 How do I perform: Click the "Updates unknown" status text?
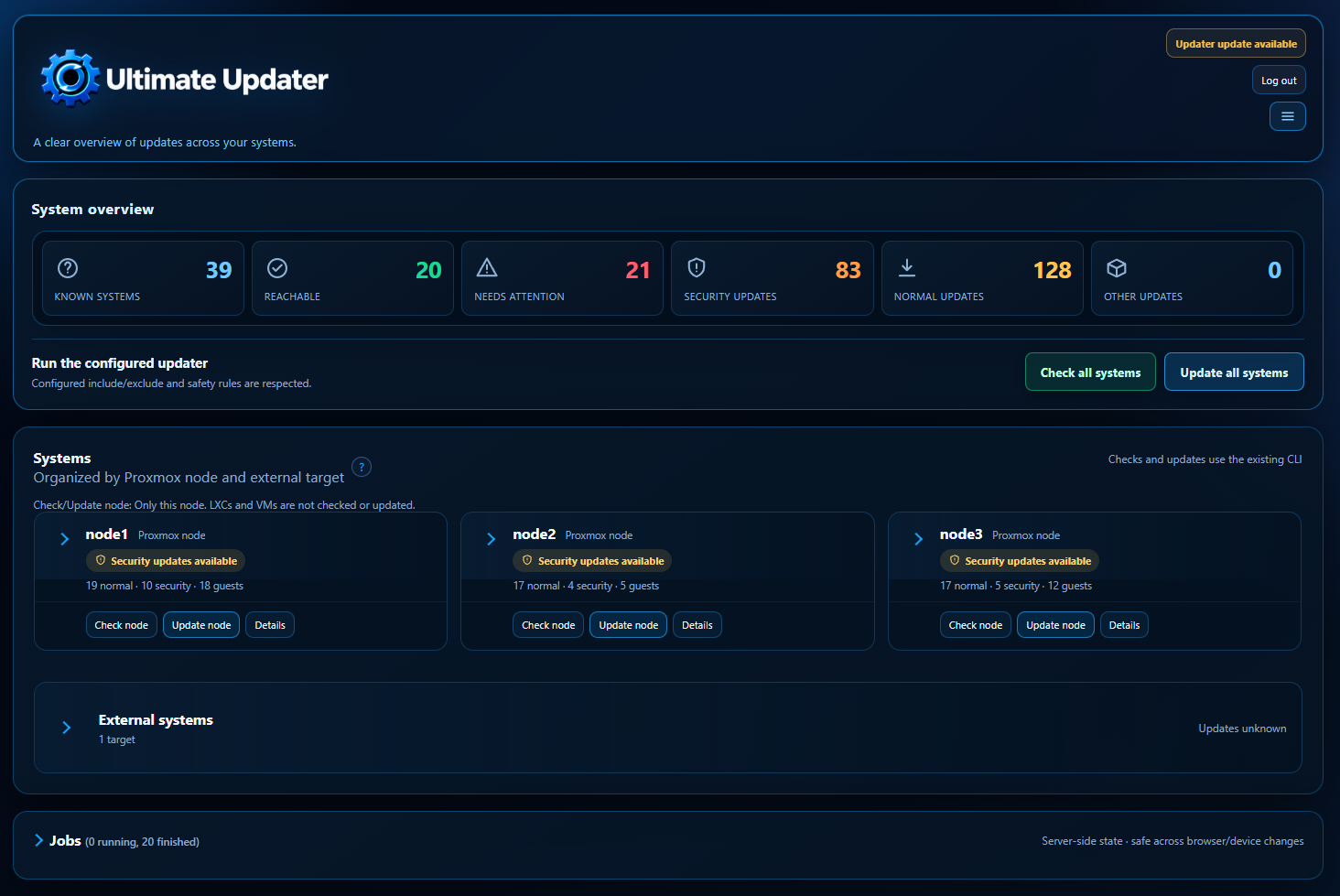pyautogui.click(x=1242, y=729)
